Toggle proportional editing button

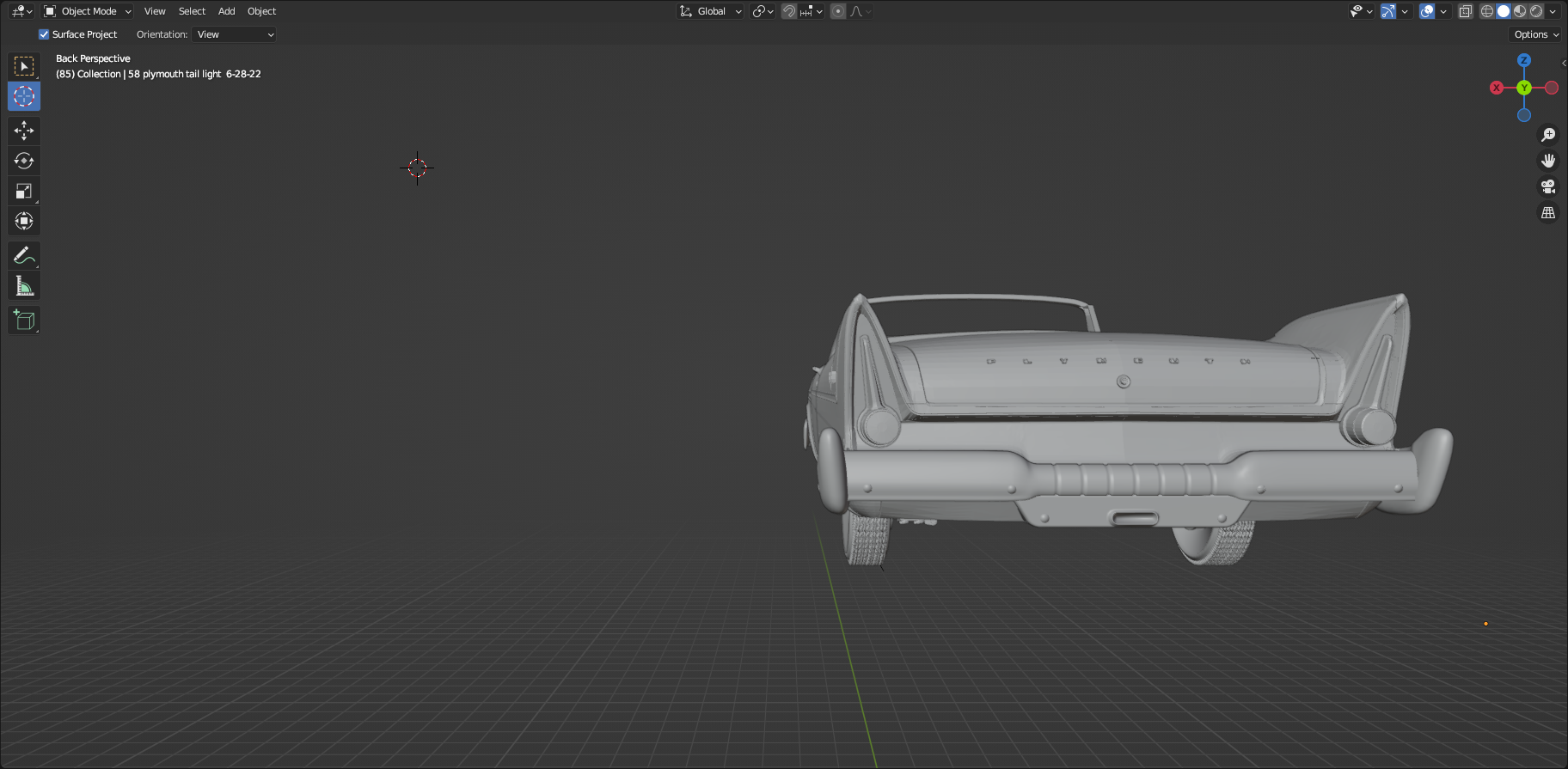point(838,11)
